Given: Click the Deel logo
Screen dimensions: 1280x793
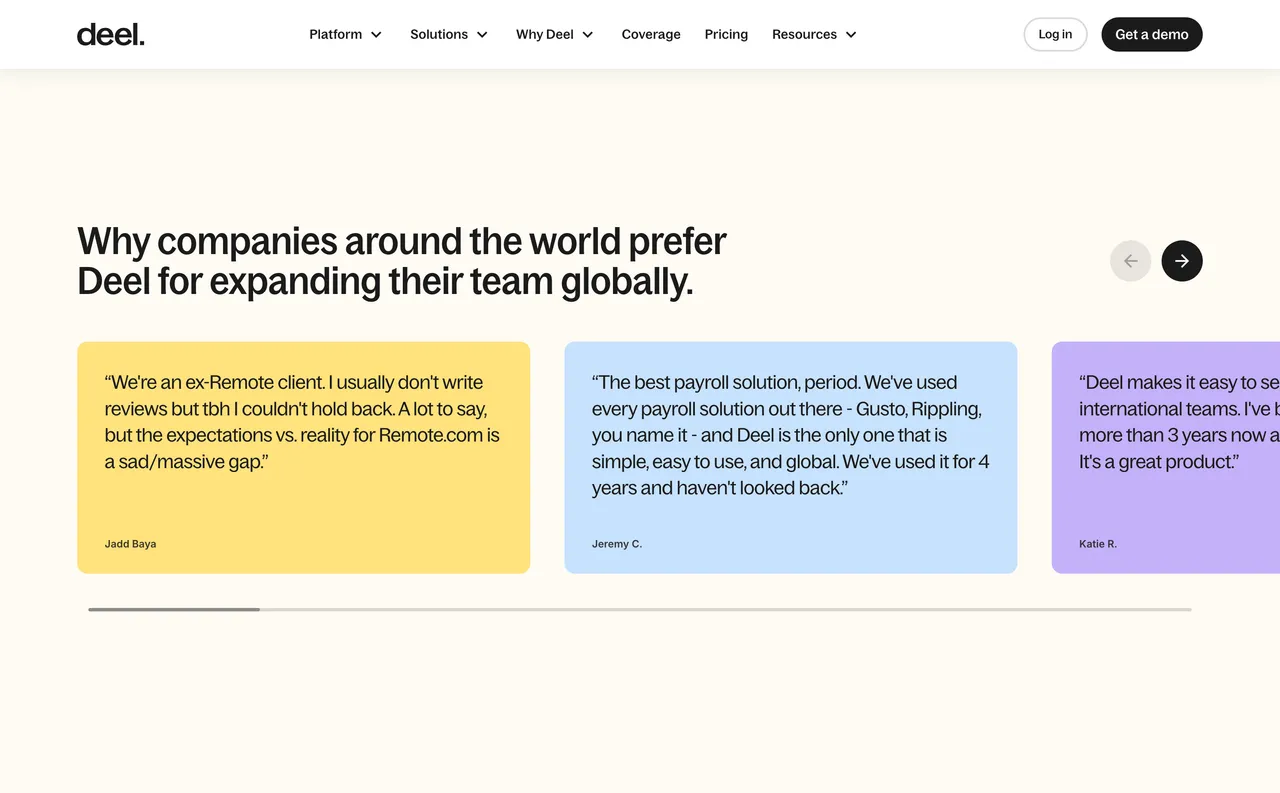Looking at the screenshot, I should (x=111, y=35).
